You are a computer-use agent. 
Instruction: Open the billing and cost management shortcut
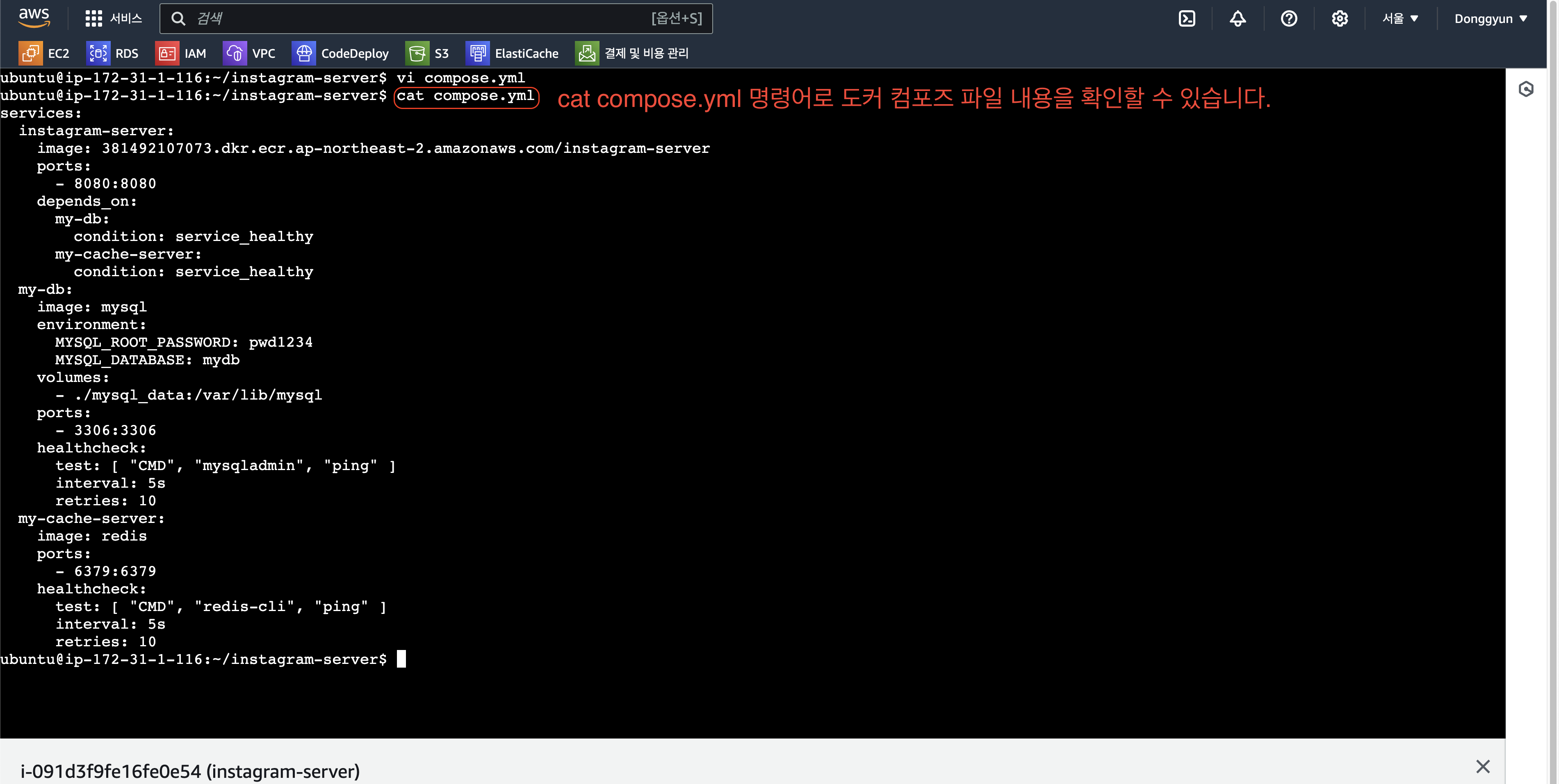pyautogui.click(x=632, y=53)
